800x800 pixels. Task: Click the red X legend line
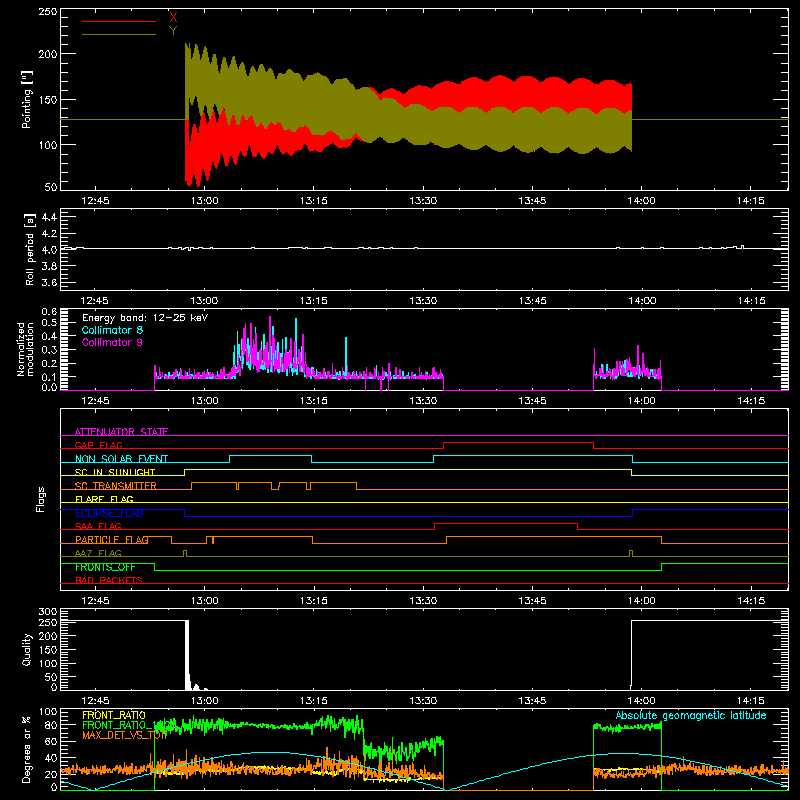[118, 21]
